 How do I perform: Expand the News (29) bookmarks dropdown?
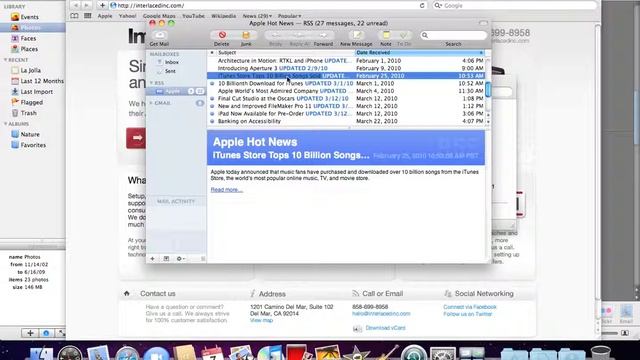pyautogui.click(x=257, y=16)
